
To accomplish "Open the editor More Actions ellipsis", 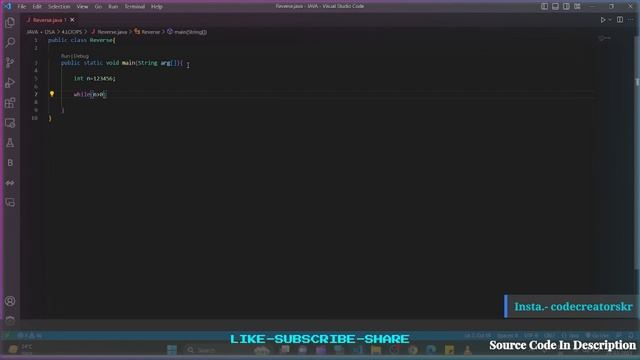I will coord(631,20).
